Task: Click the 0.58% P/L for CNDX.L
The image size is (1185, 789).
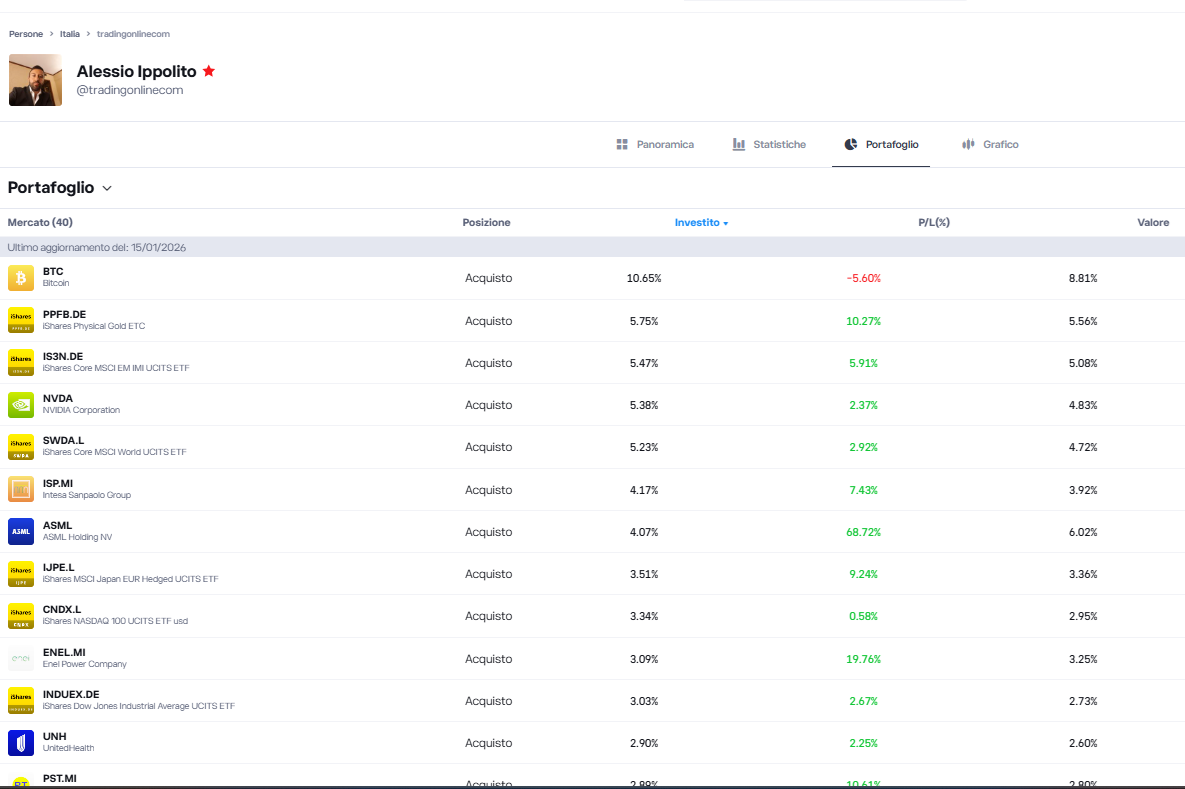Action: click(x=863, y=616)
